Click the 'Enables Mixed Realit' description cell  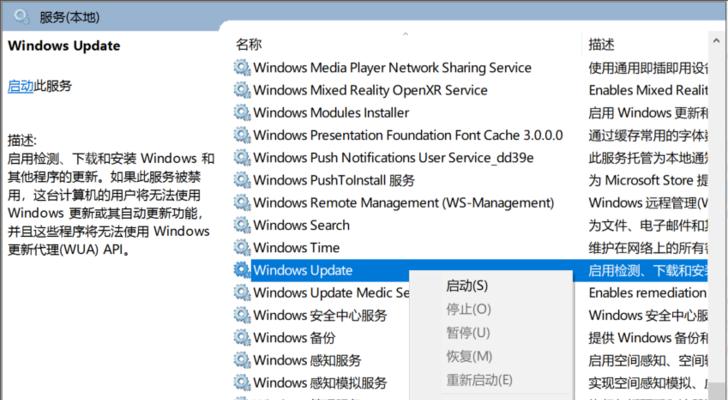point(648,90)
